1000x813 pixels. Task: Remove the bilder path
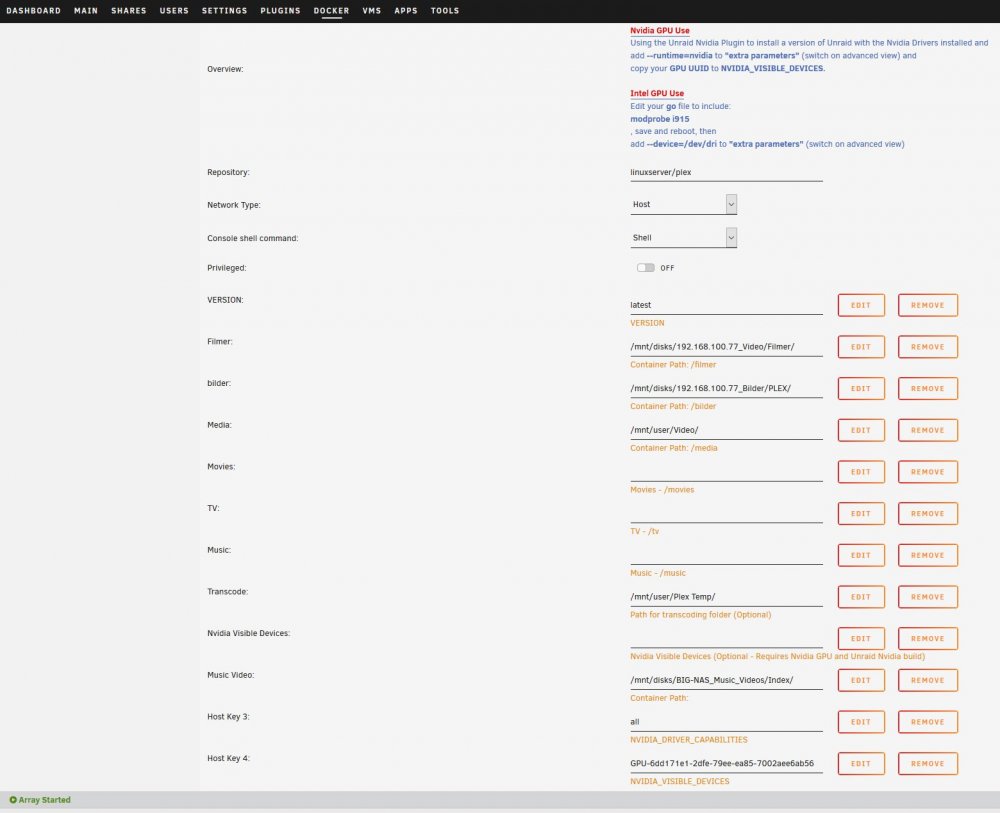coord(927,388)
